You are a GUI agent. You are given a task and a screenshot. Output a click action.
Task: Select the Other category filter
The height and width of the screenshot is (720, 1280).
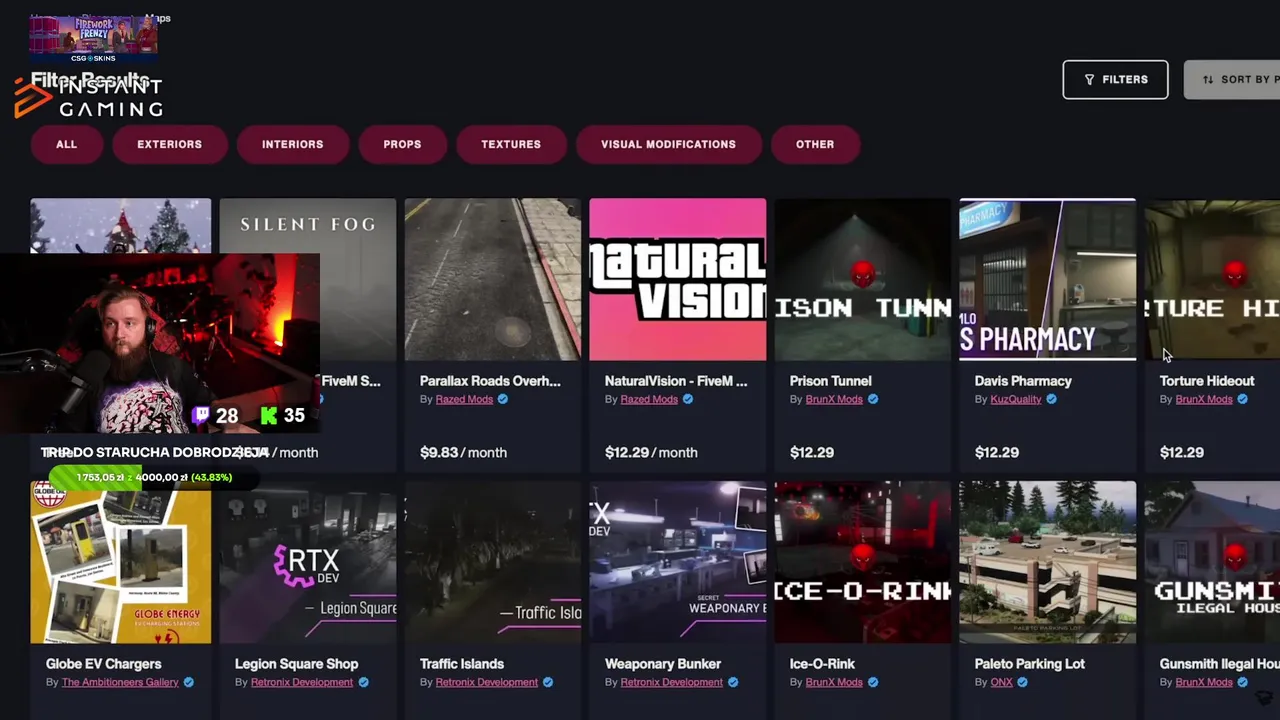click(x=815, y=144)
